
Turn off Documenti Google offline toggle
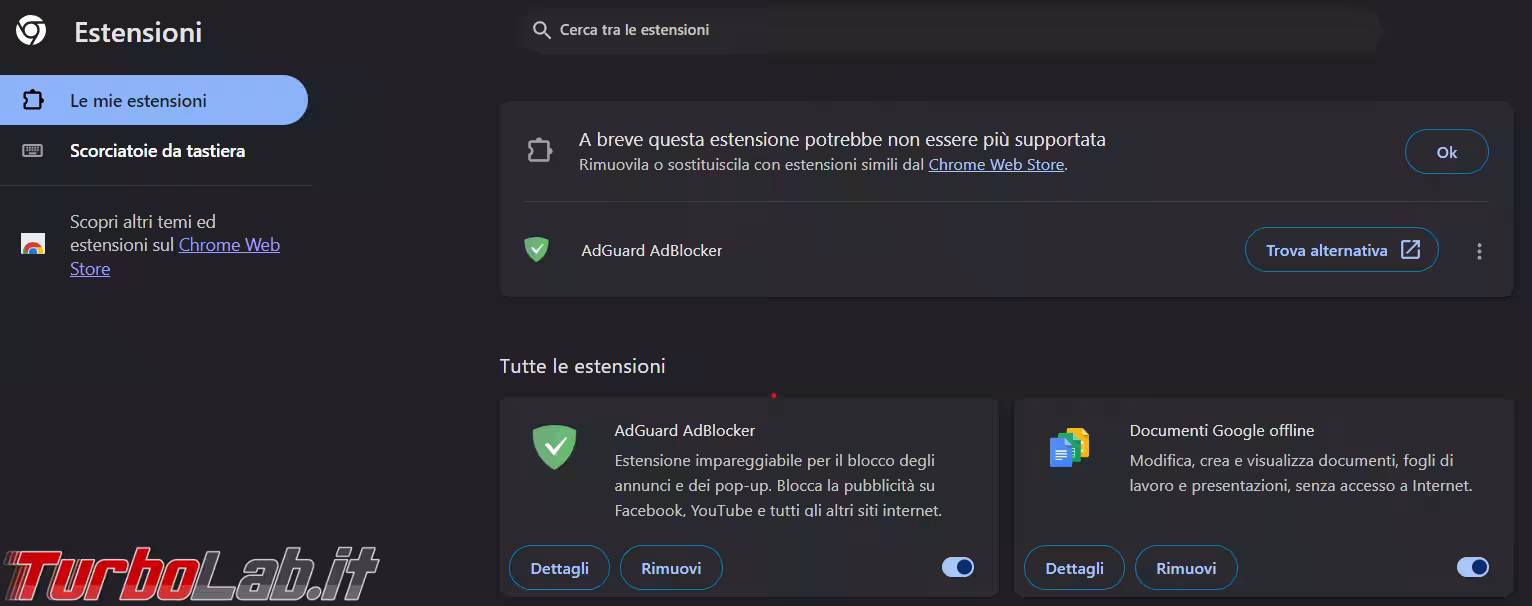click(x=1473, y=567)
